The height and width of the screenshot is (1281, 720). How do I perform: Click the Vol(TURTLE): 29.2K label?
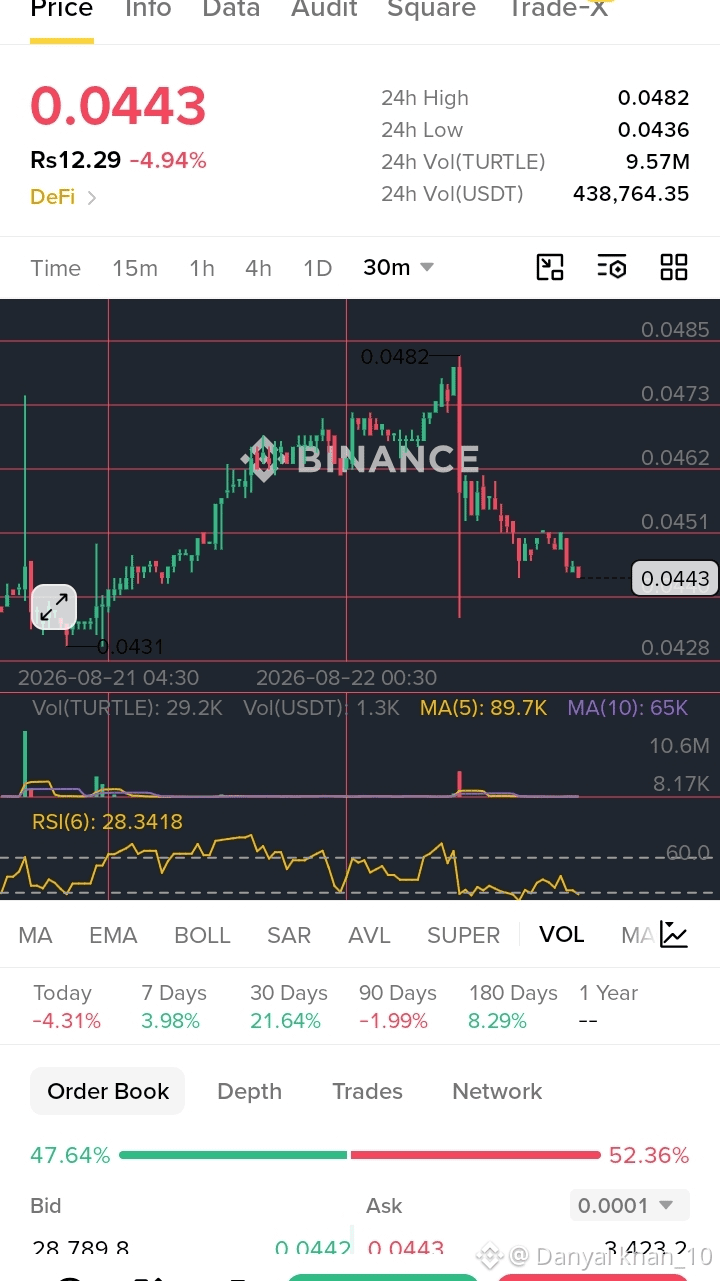coord(127,708)
